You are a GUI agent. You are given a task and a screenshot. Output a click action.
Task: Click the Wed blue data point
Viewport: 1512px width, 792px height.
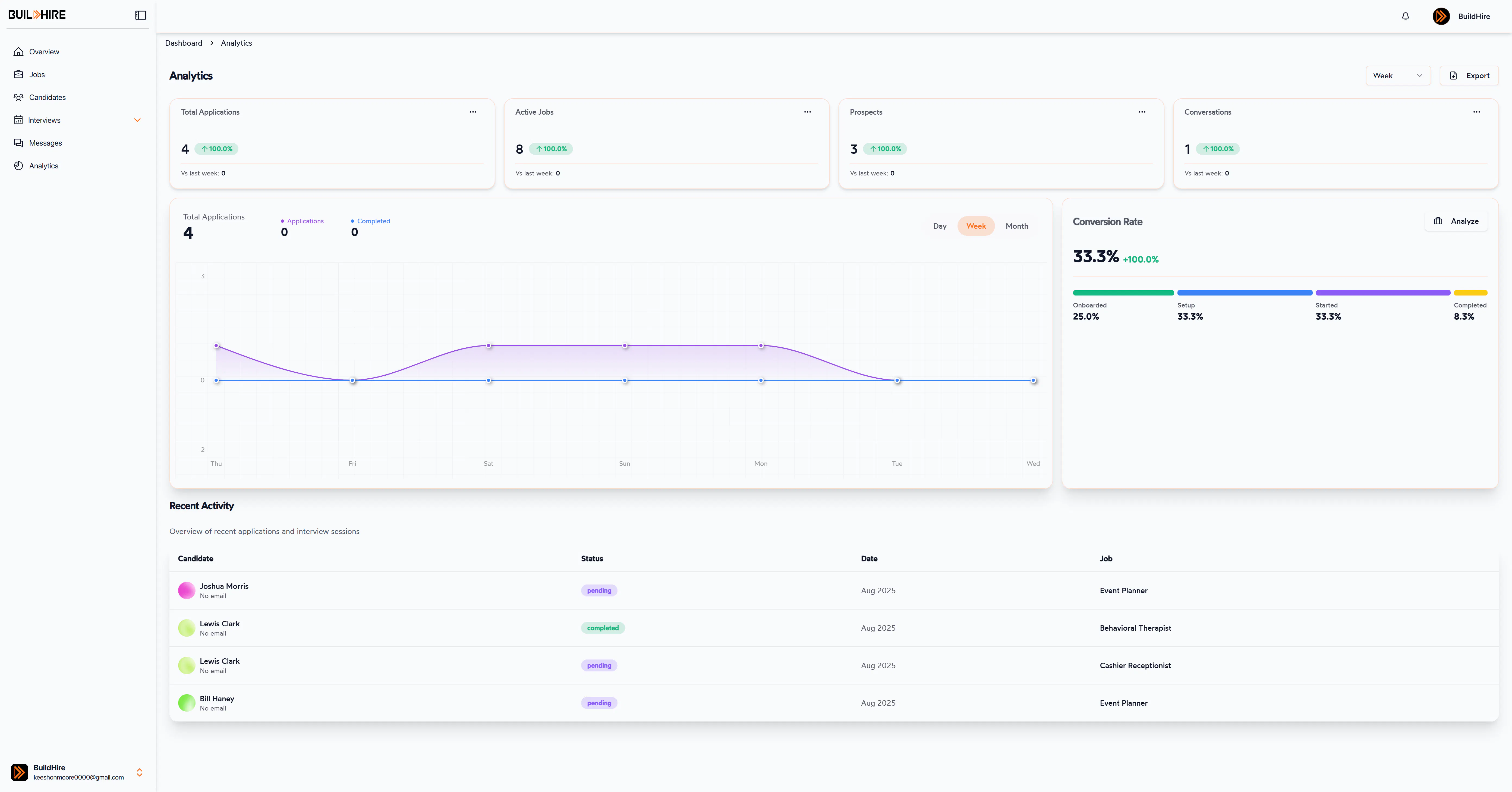[x=1034, y=381]
